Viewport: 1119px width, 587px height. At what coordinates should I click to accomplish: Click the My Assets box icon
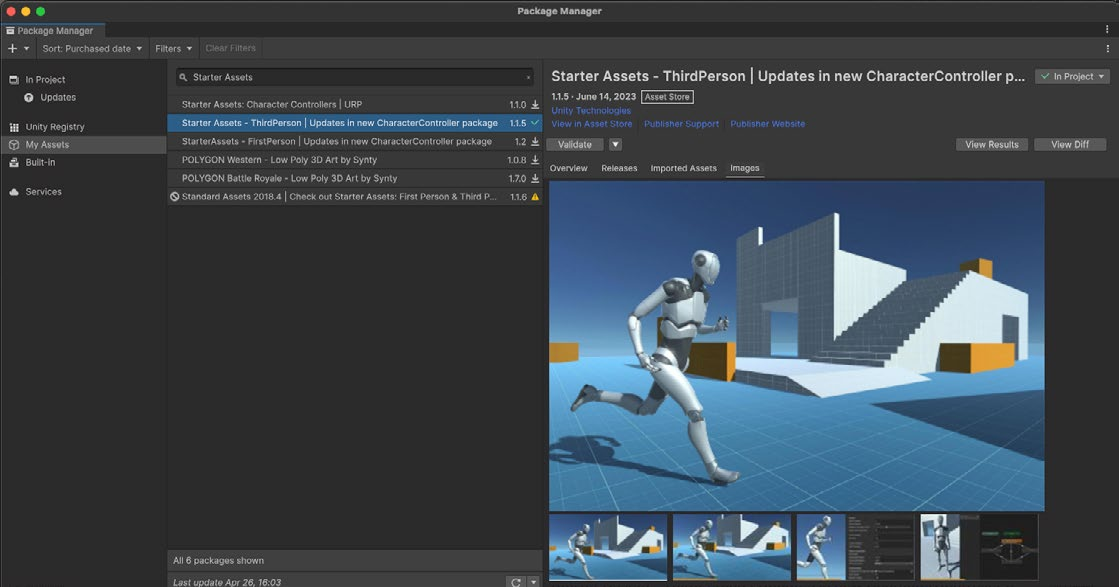pyautogui.click(x=14, y=144)
